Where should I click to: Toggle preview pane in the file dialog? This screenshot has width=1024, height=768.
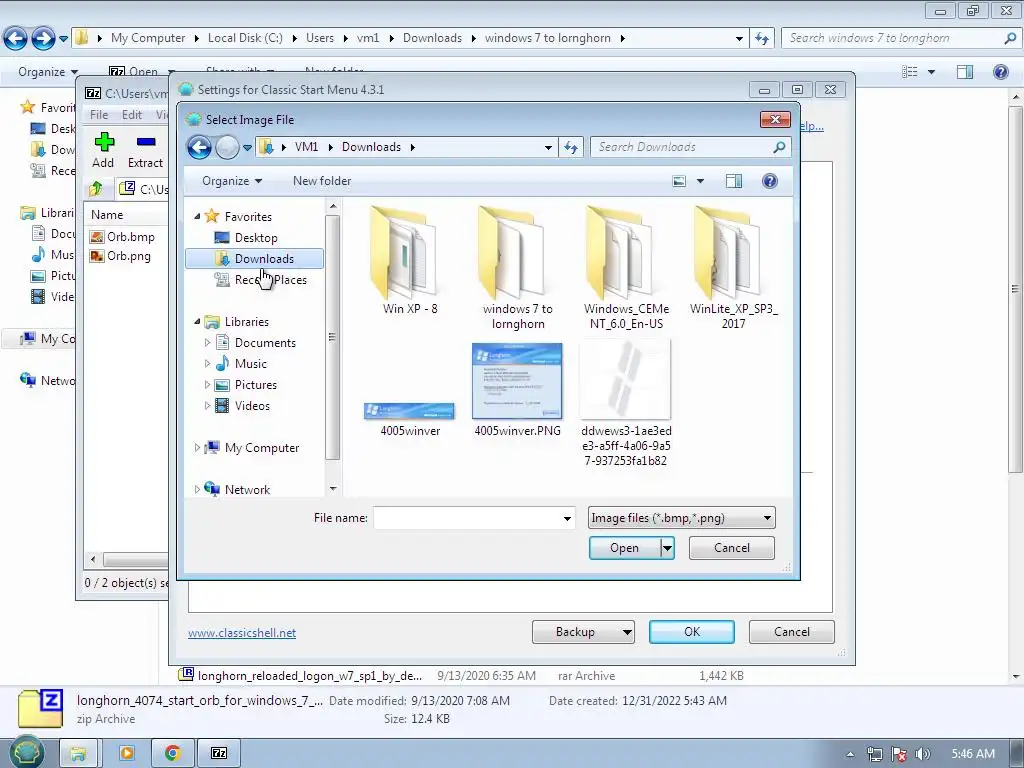[734, 181]
